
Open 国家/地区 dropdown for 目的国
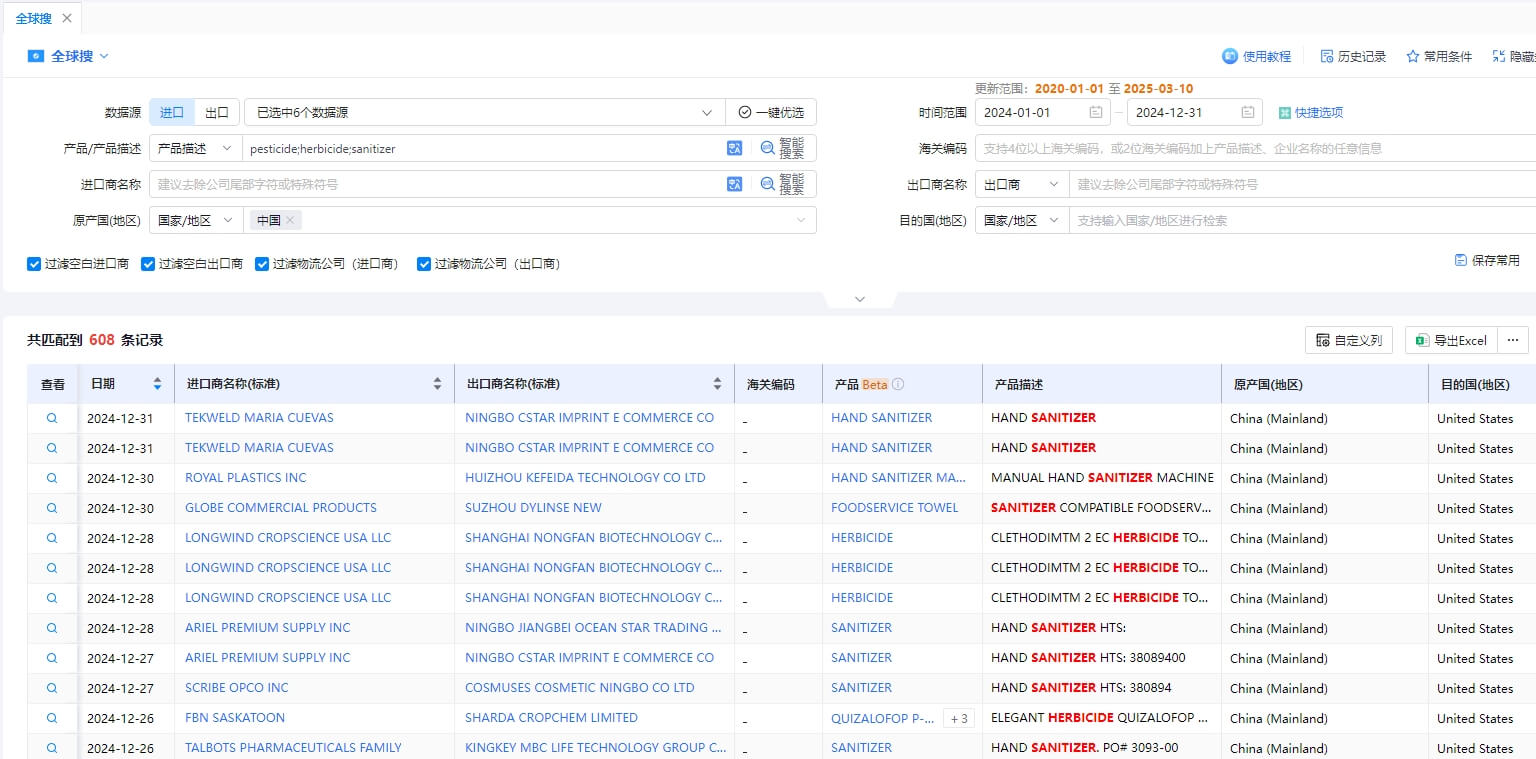1021,220
